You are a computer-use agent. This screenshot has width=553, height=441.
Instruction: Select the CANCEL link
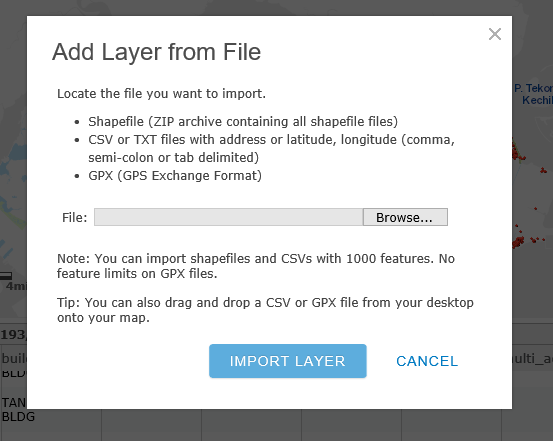click(x=427, y=361)
